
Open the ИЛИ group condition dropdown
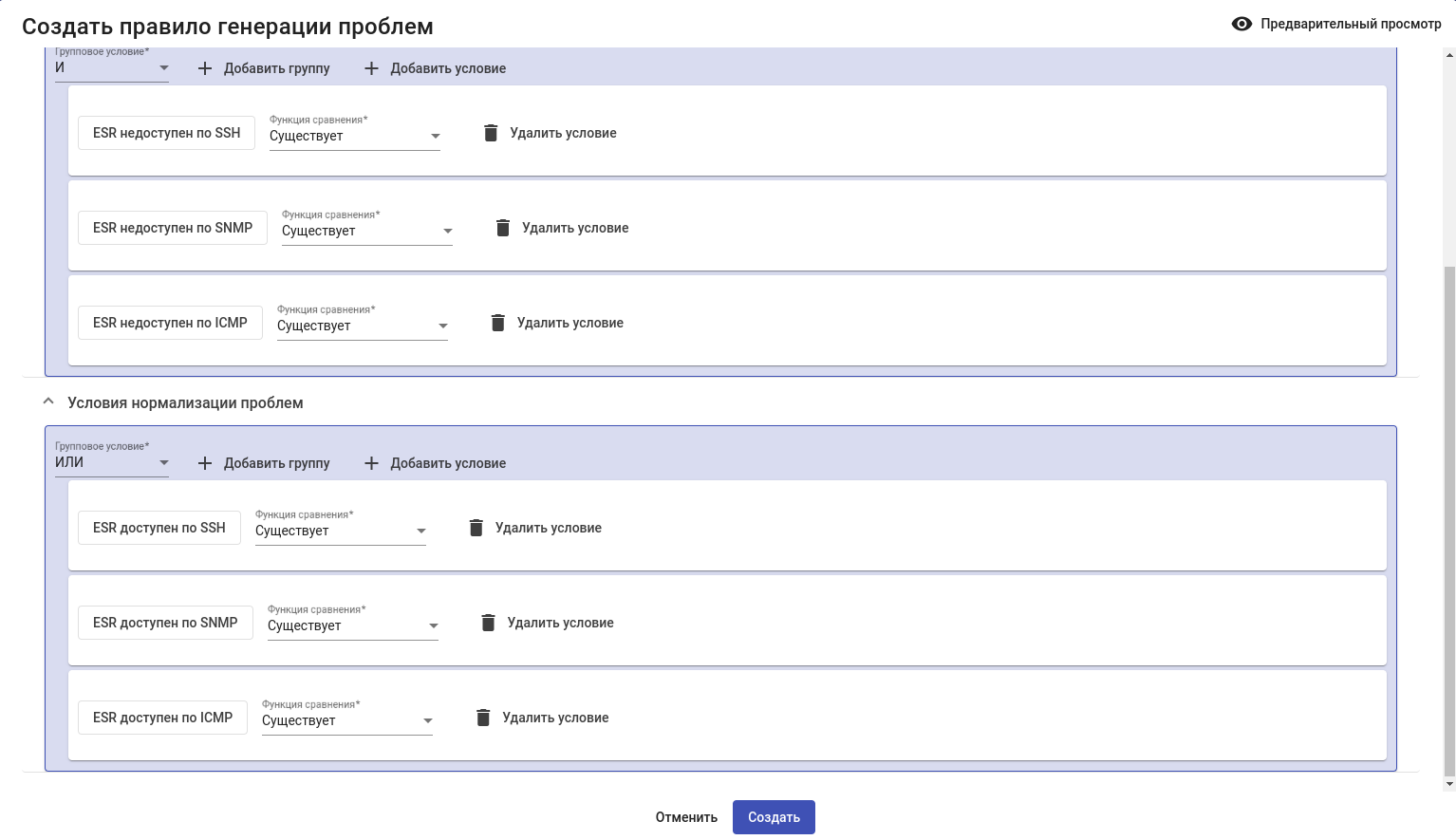point(112,463)
